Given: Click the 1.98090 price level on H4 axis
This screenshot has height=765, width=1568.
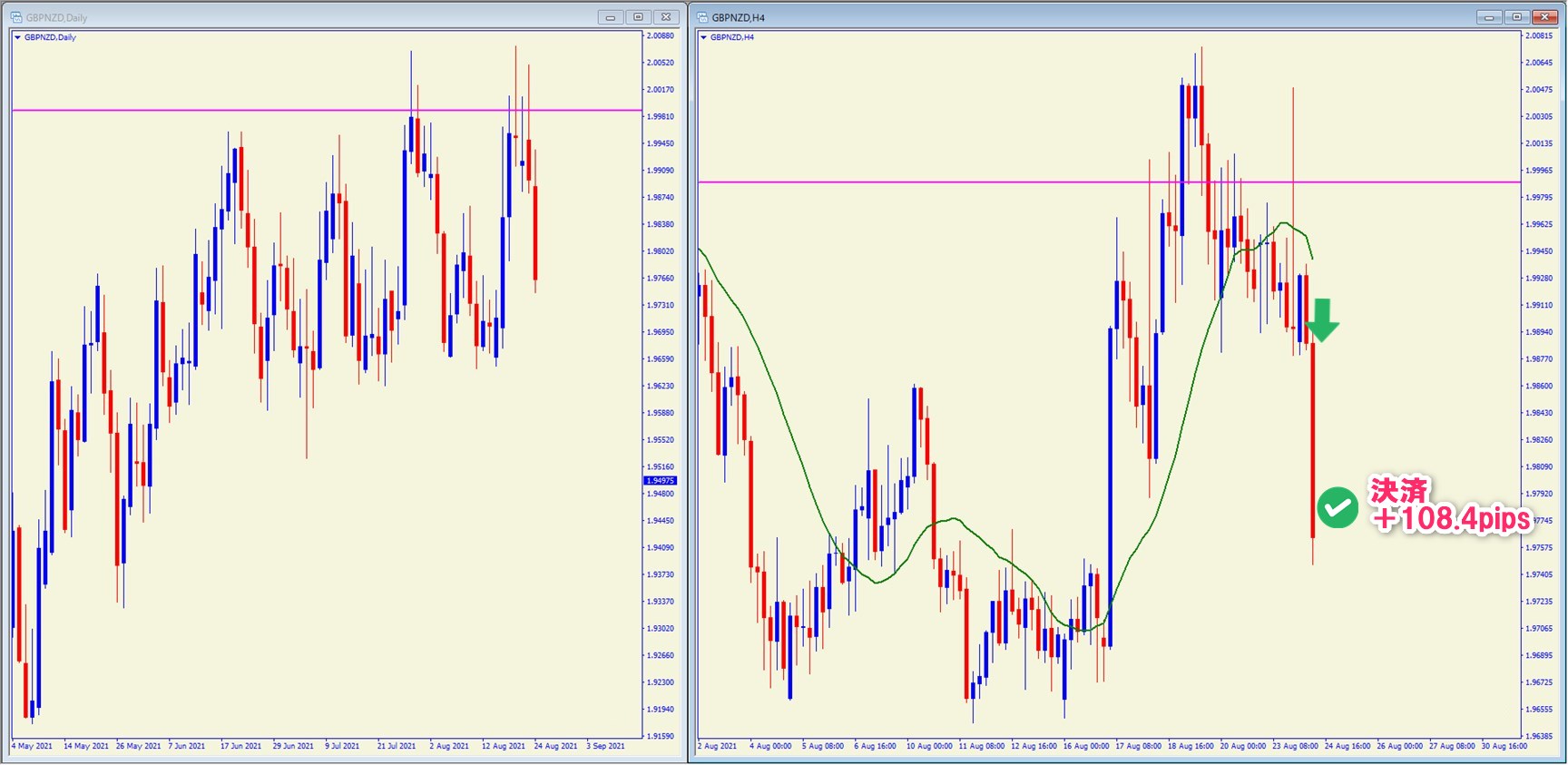Looking at the screenshot, I should (x=1539, y=466).
